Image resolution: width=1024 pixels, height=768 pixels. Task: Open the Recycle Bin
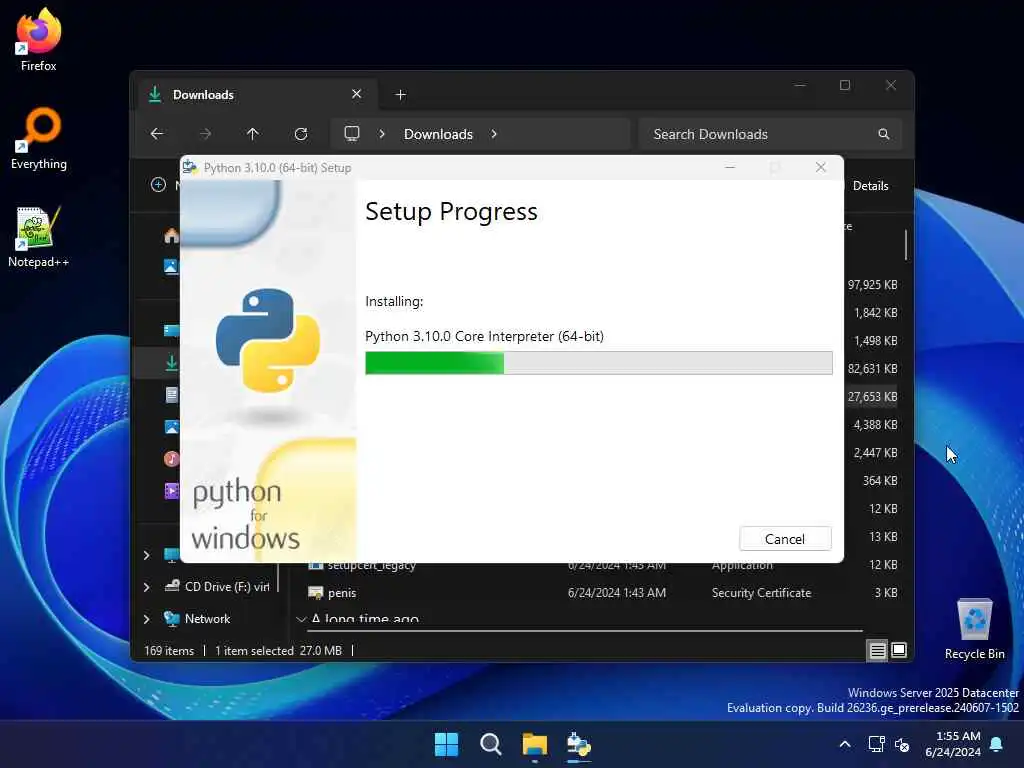974,629
